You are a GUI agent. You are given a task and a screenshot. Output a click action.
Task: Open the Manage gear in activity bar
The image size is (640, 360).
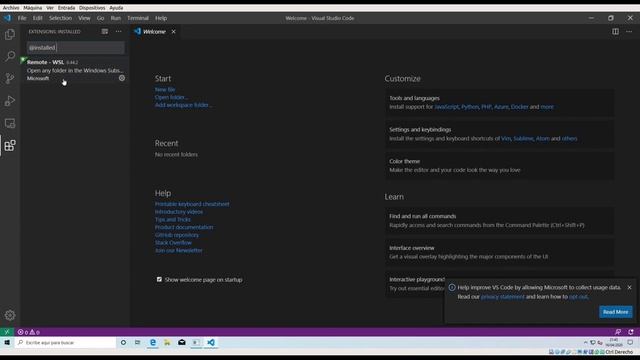click(10, 315)
